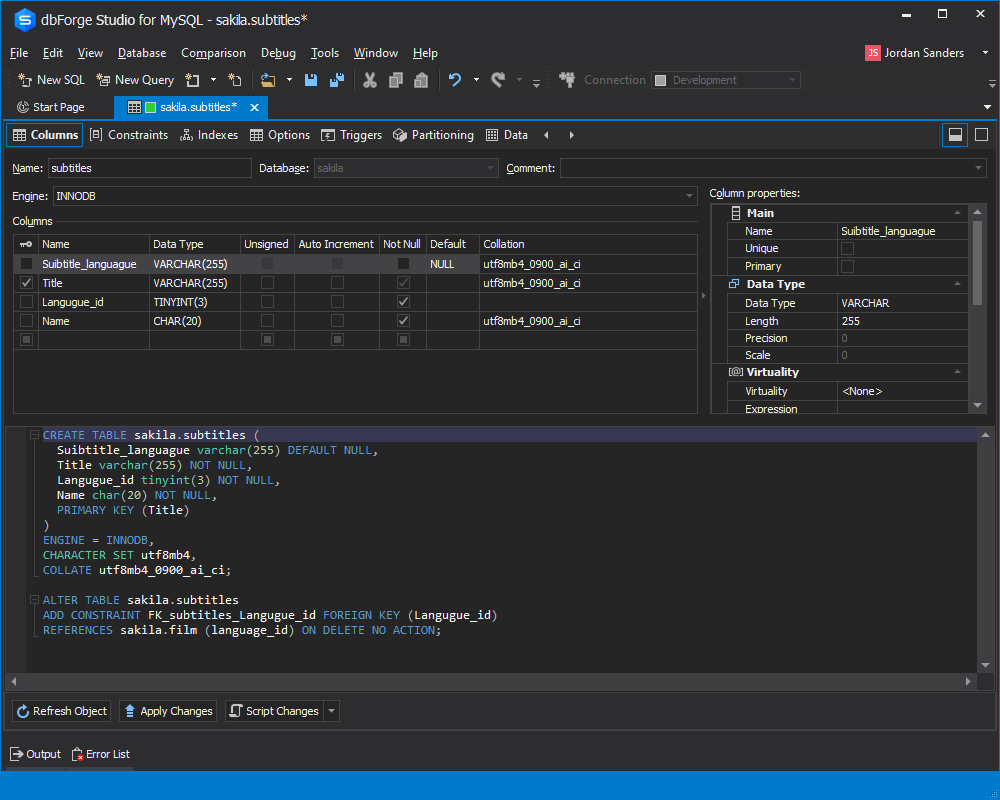1000x800 pixels.
Task: Toggle primary key checkbox for Title row
Action: 26,283
